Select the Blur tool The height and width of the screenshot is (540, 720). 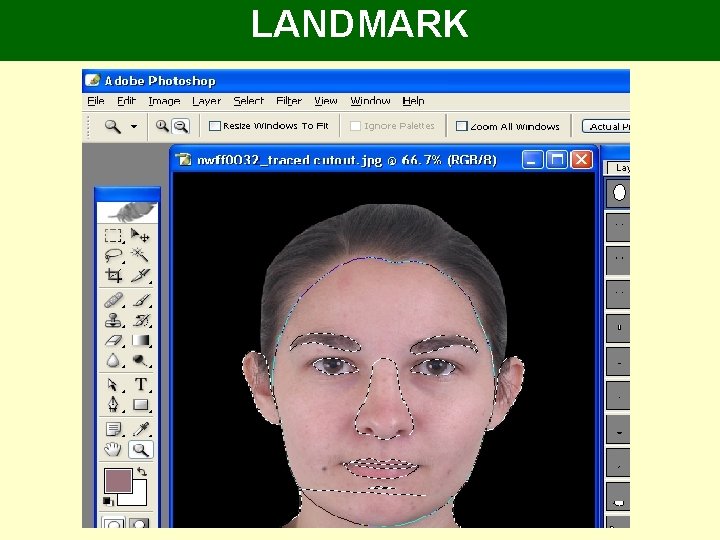click(x=113, y=360)
